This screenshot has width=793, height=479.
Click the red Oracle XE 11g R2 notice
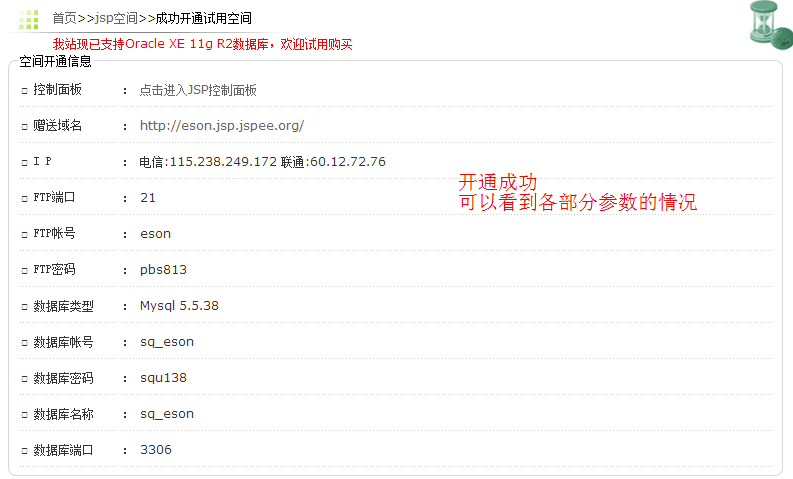(x=202, y=44)
